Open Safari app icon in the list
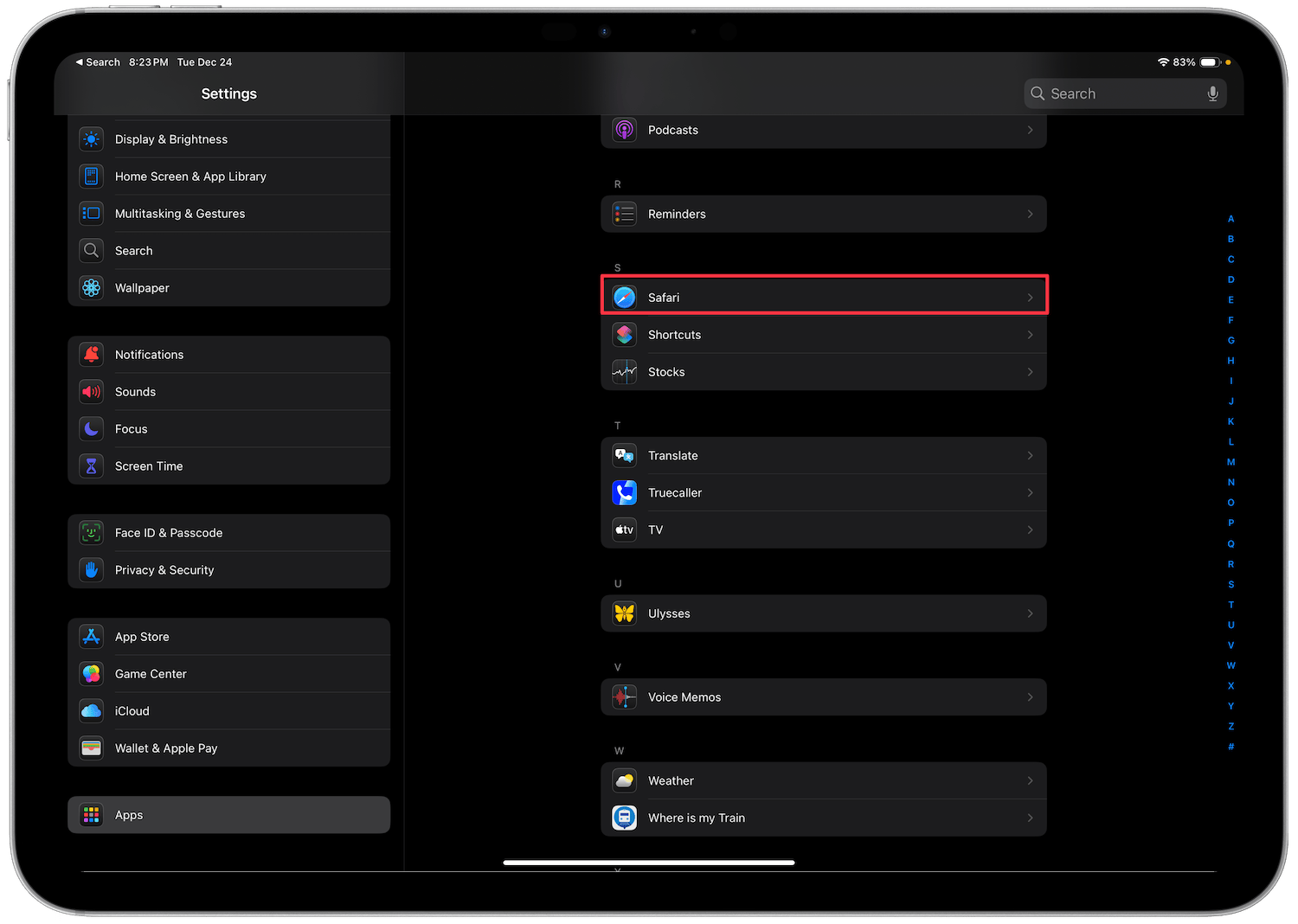 [624, 298]
